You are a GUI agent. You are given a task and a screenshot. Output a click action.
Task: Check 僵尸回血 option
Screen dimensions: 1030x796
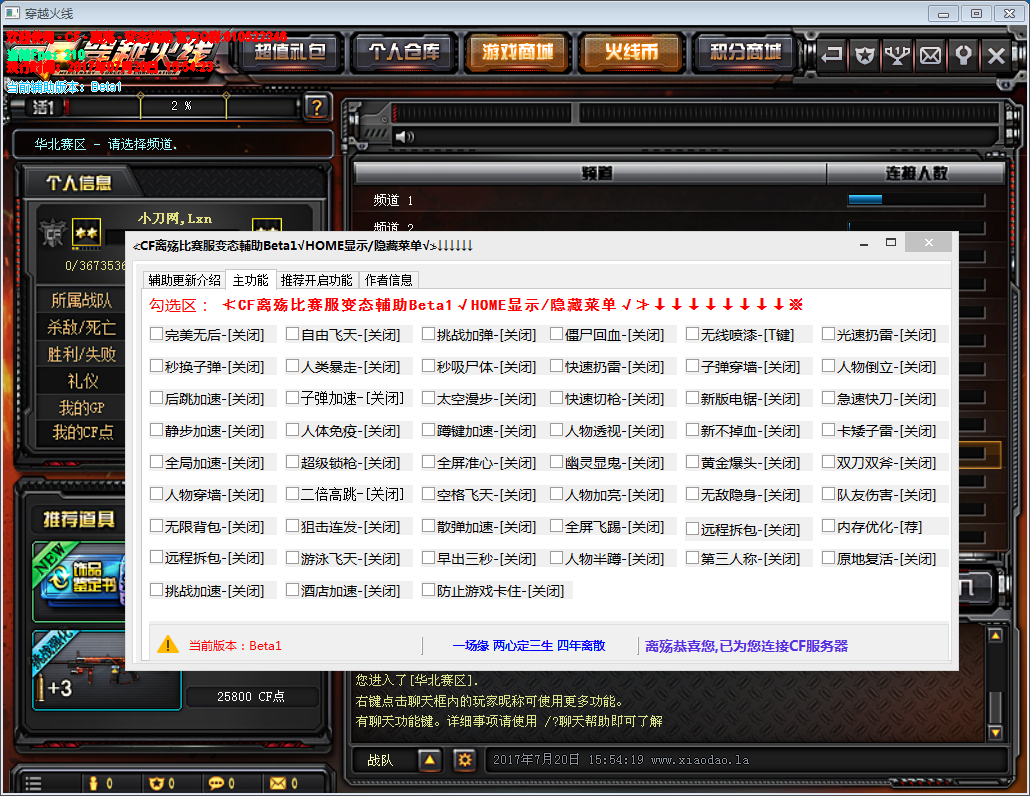click(x=556, y=334)
